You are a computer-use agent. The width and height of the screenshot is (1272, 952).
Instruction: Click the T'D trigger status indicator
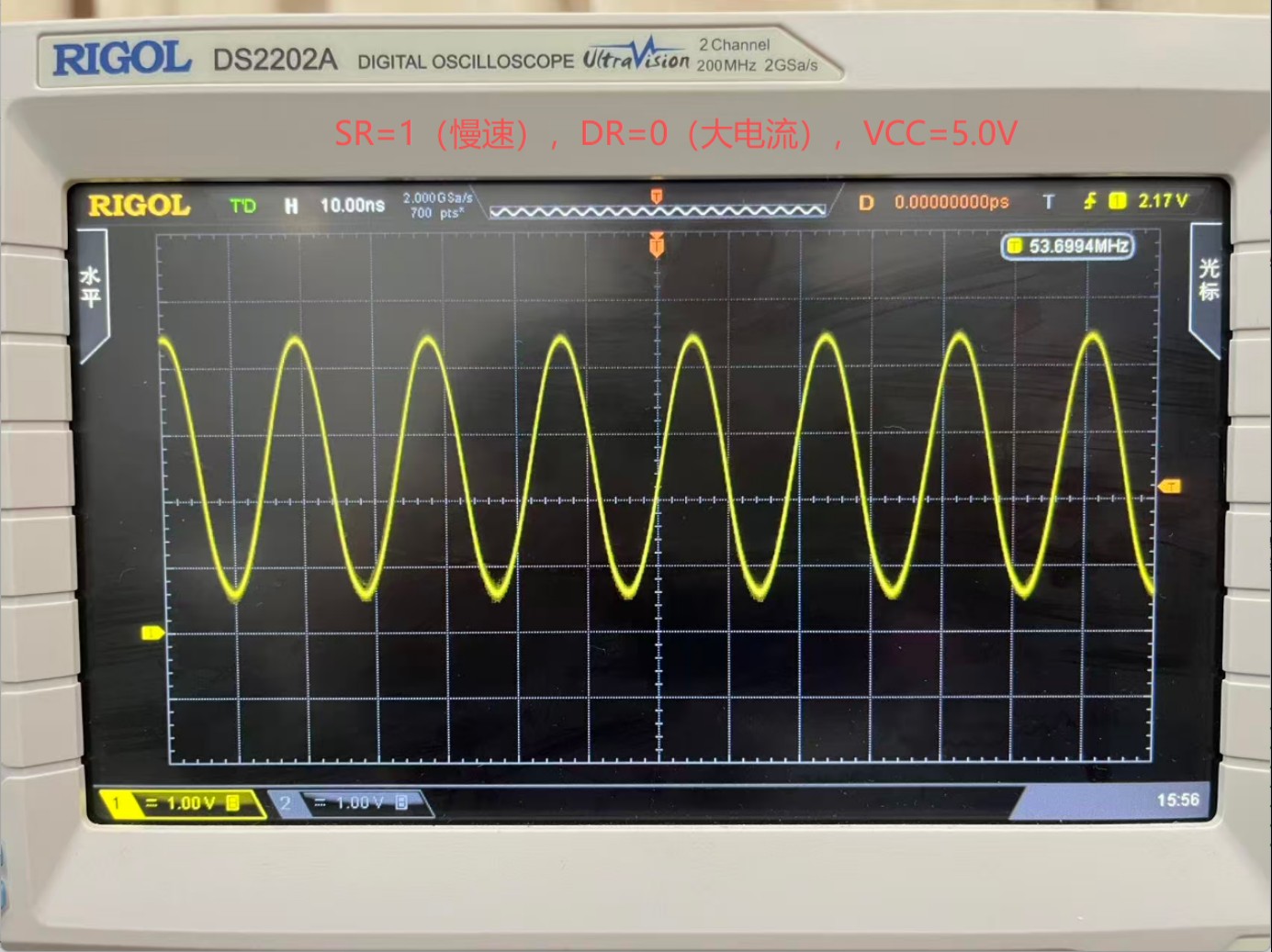coord(243,207)
